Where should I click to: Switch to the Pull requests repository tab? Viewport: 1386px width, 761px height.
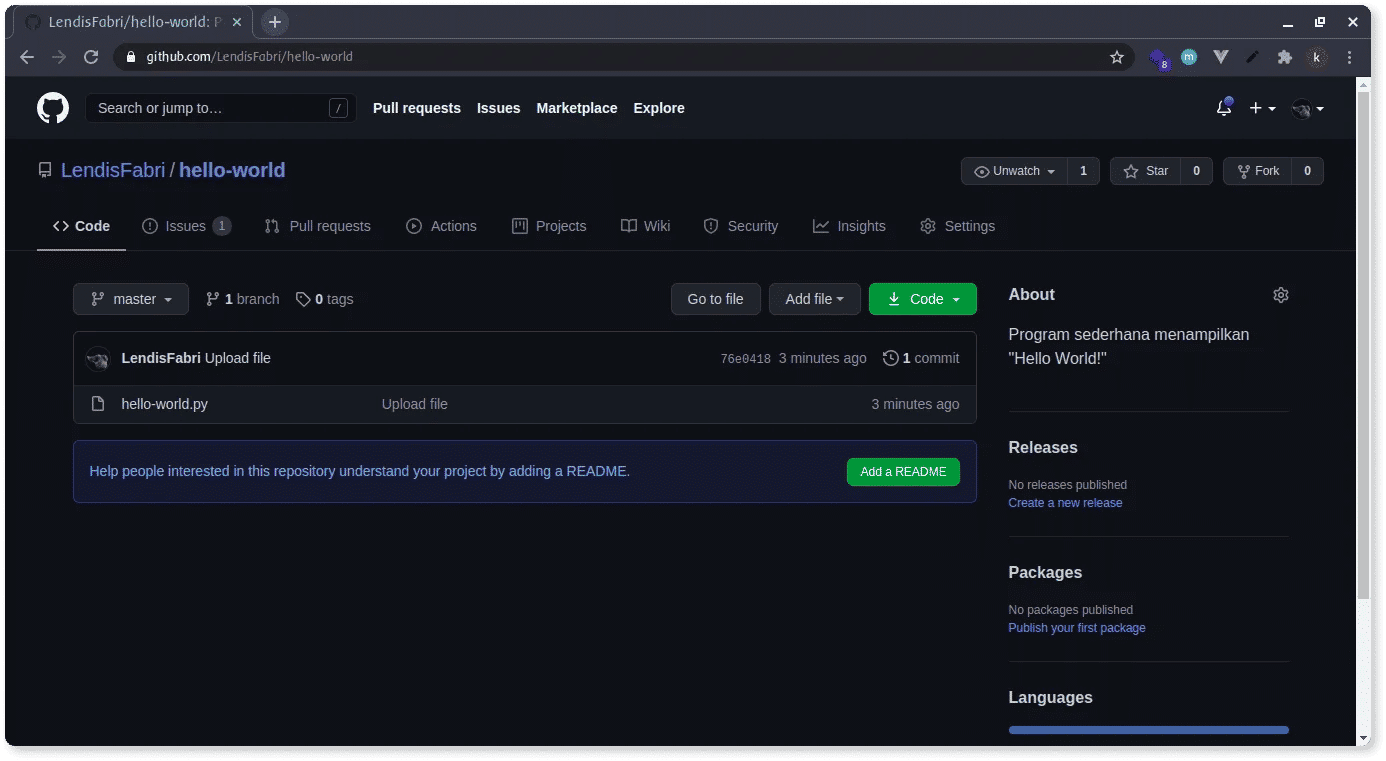[x=317, y=226]
